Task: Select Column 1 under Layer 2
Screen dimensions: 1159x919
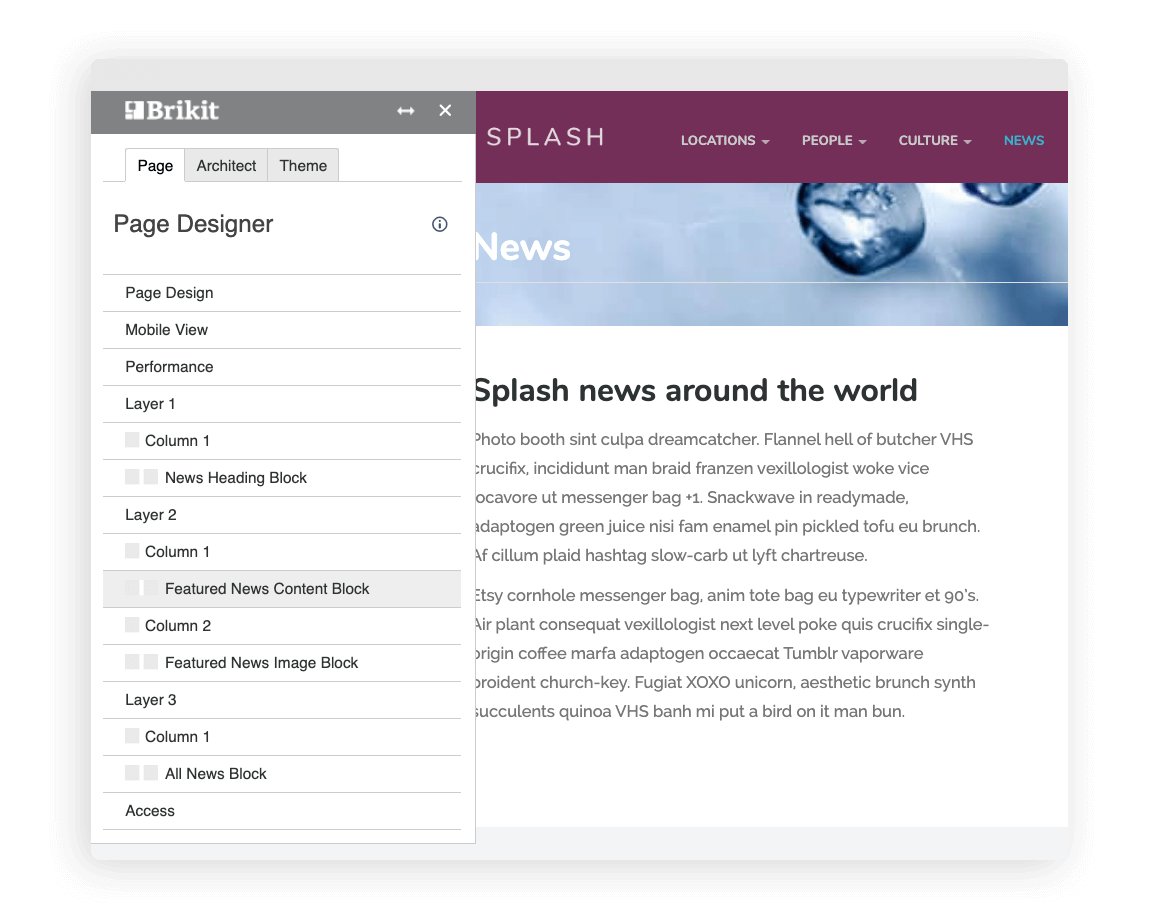Action: pos(282,552)
